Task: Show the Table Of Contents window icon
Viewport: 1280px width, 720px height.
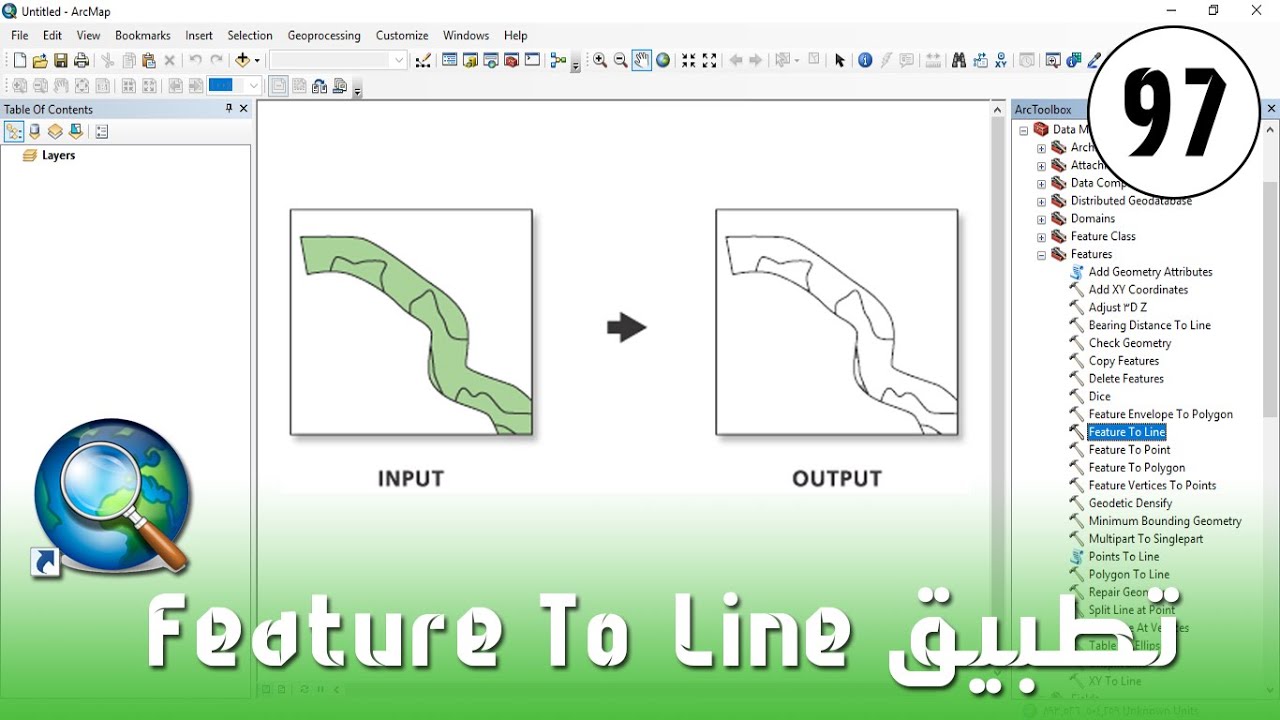Action: click(x=449, y=61)
